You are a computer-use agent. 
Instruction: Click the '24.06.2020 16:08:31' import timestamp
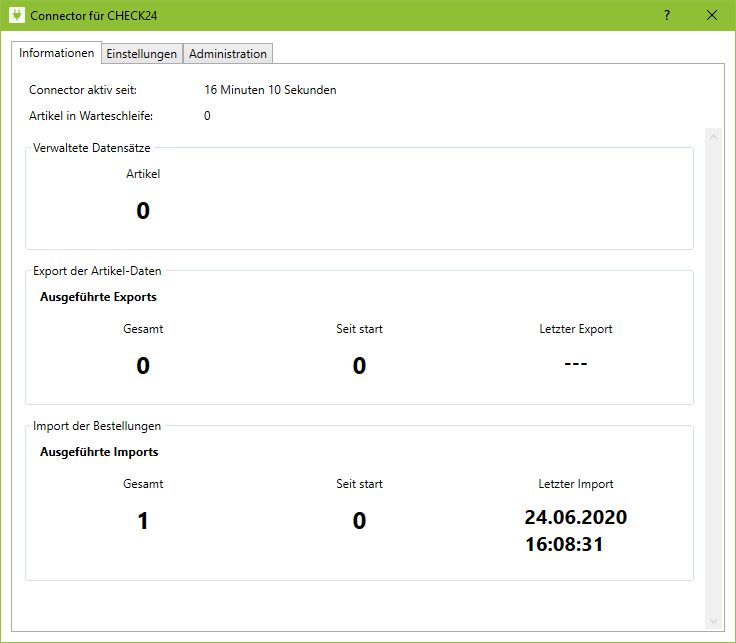click(576, 531)
